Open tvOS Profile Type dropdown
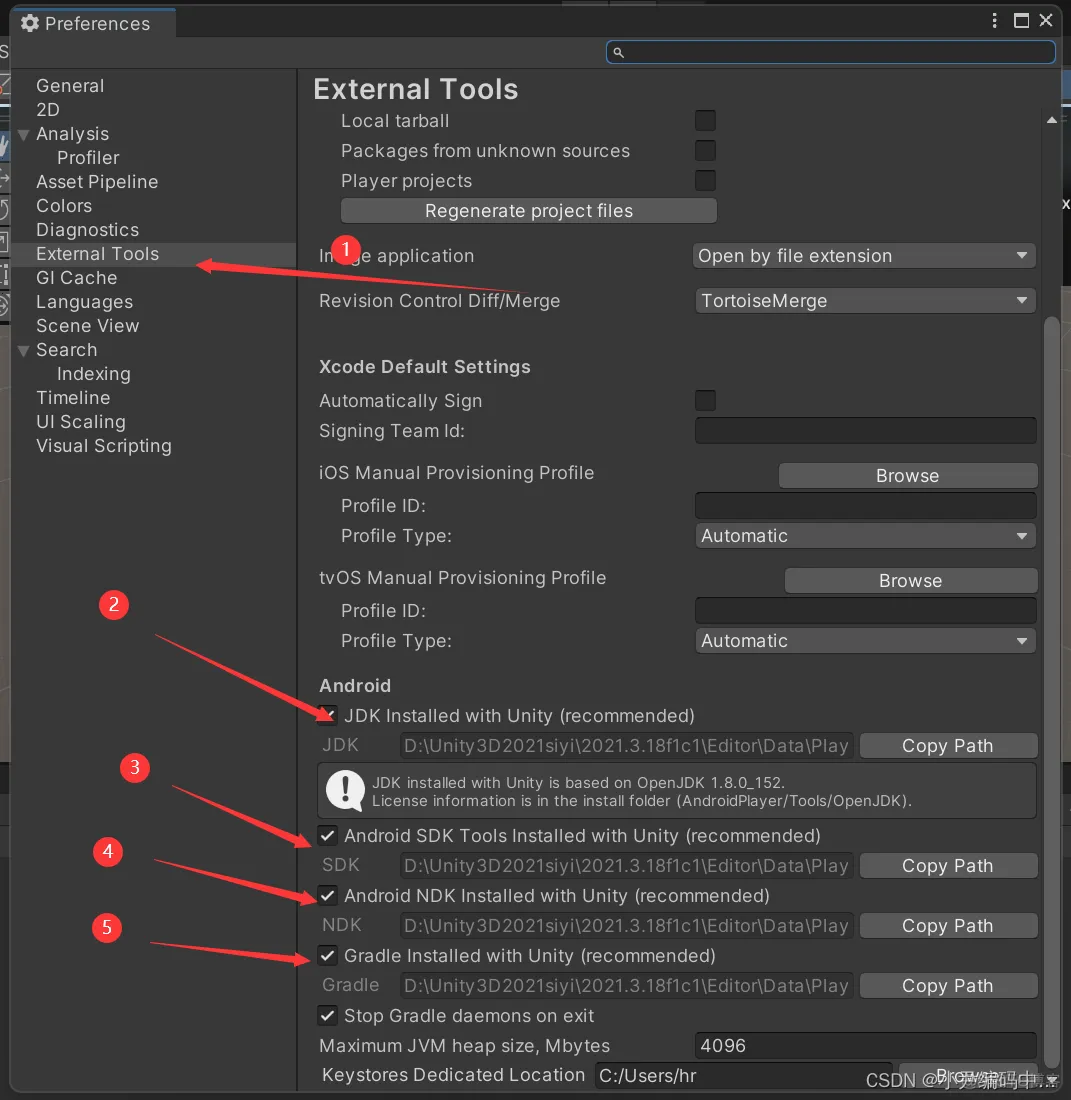 click(x=865, y=640)
